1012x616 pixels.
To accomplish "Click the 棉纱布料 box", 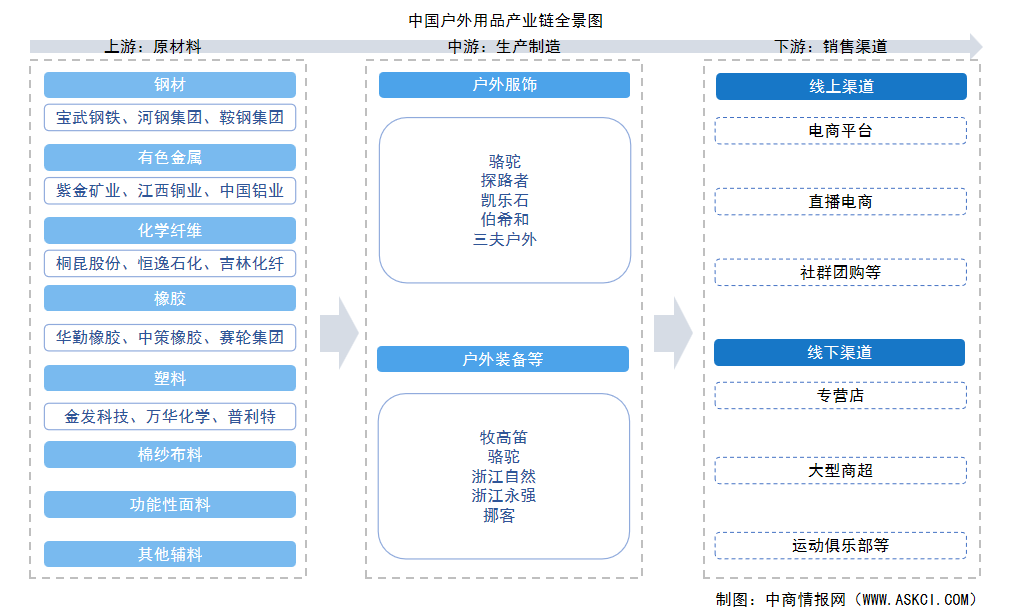I will [170, 454].
